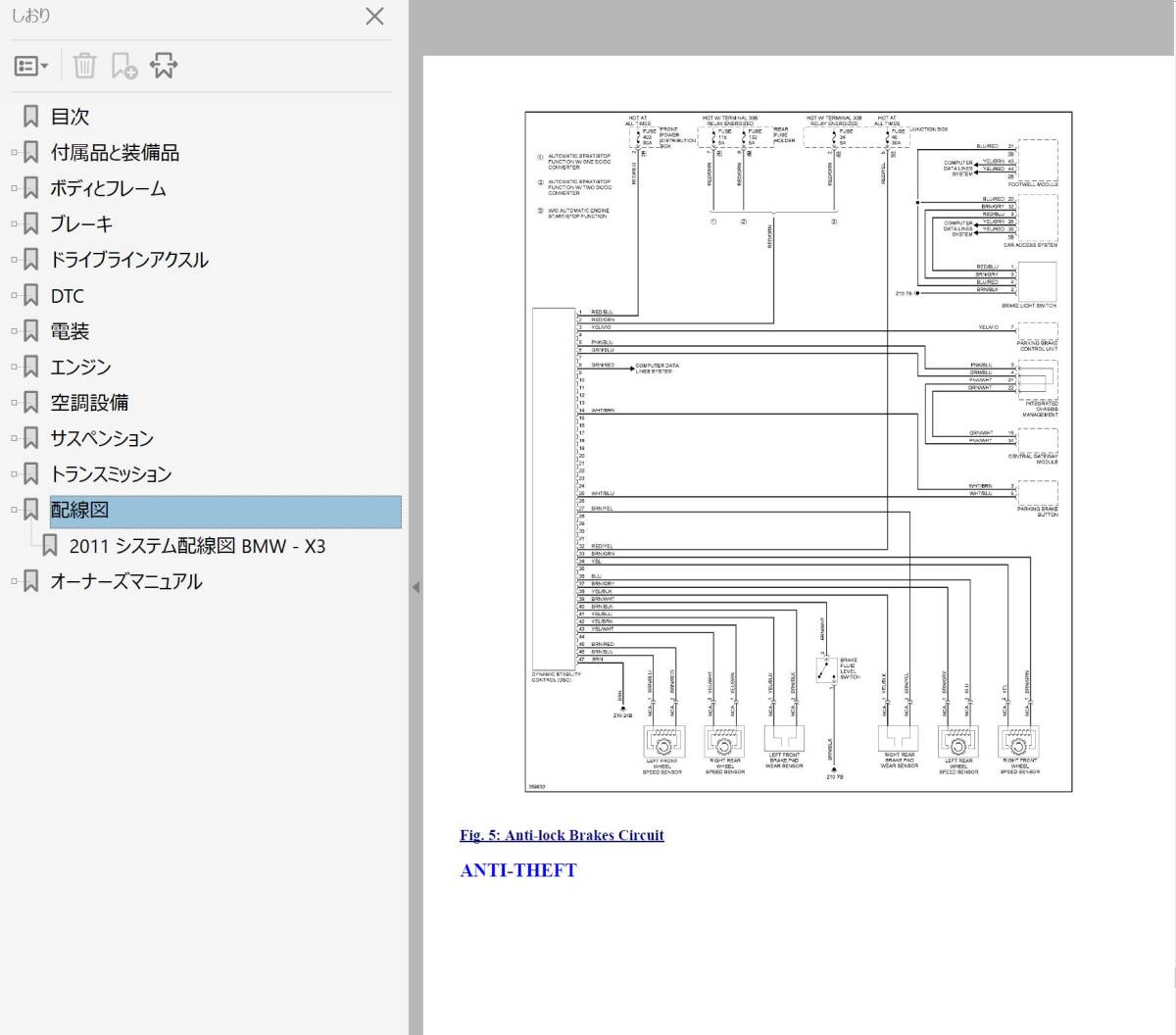Image resolution: width=1176 pixels, height=1035 pixels.
Task: Select the 空調設備 bookmark text
Action: [x=89, y=403]
